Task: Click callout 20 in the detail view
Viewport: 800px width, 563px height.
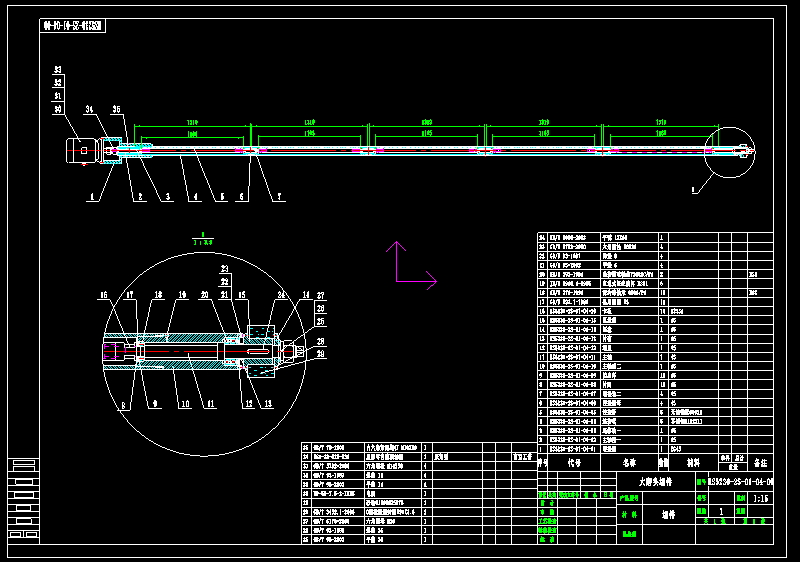Action: pos(205,295)
